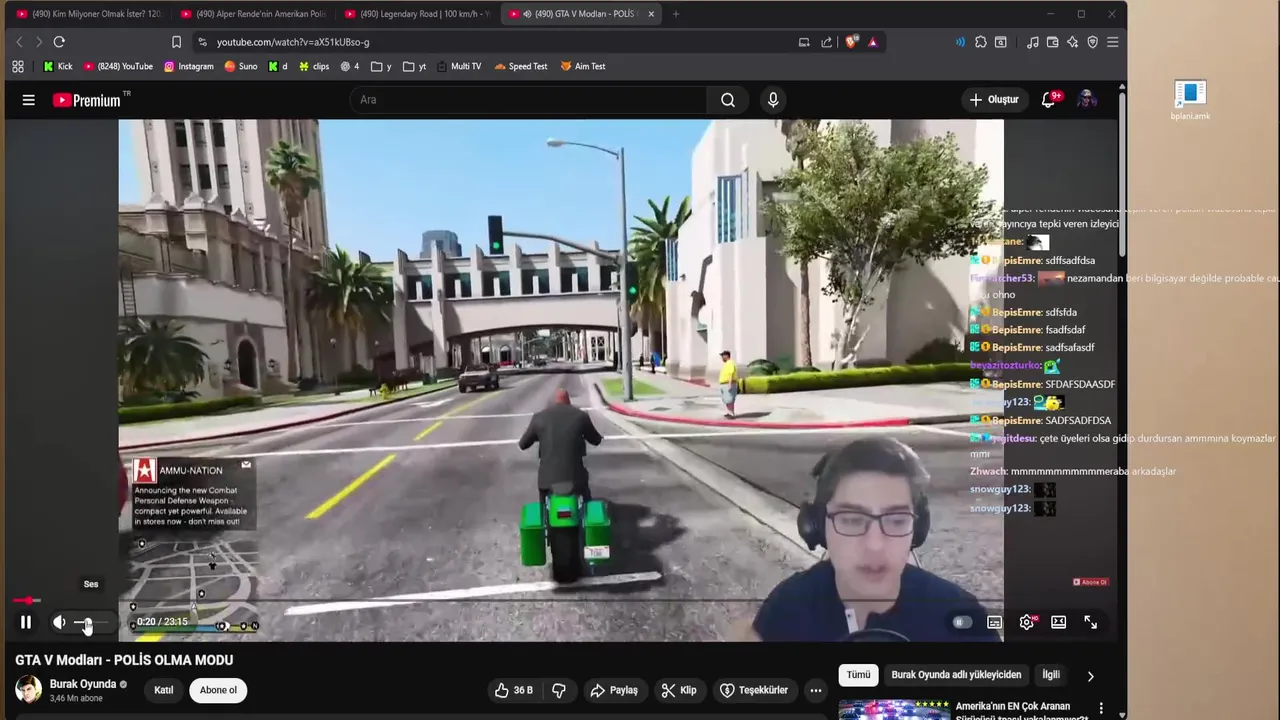Open Brave Rewards triangle icon

coord(873,42)
